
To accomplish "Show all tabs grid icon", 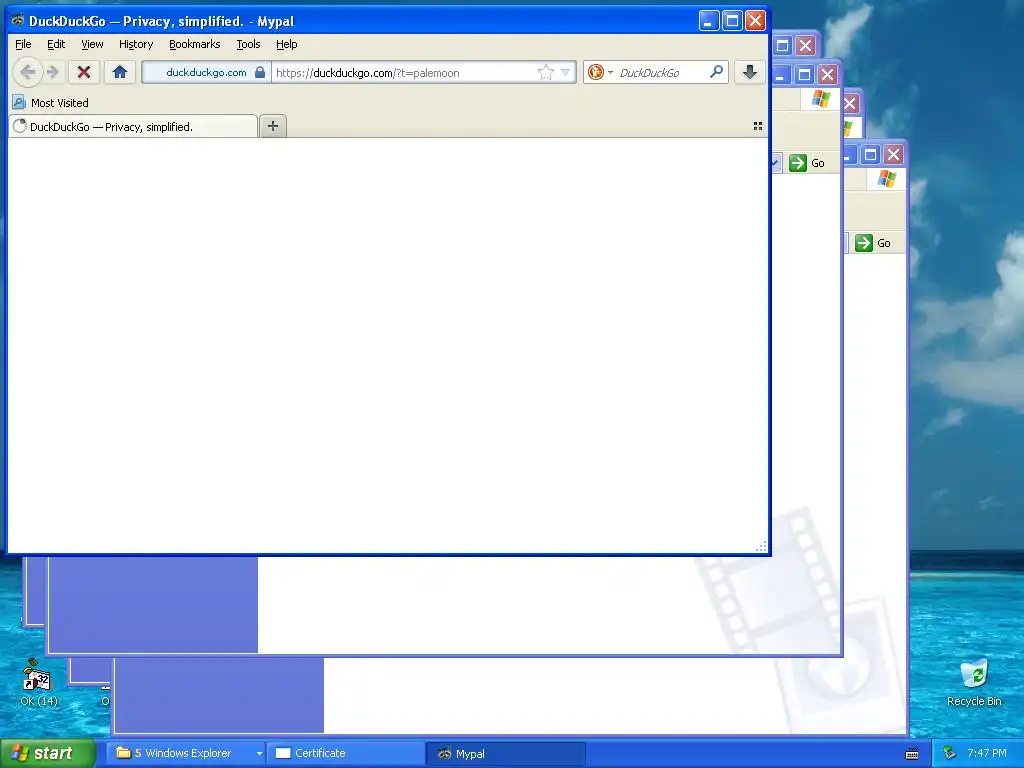I will (x=758, y=126).
